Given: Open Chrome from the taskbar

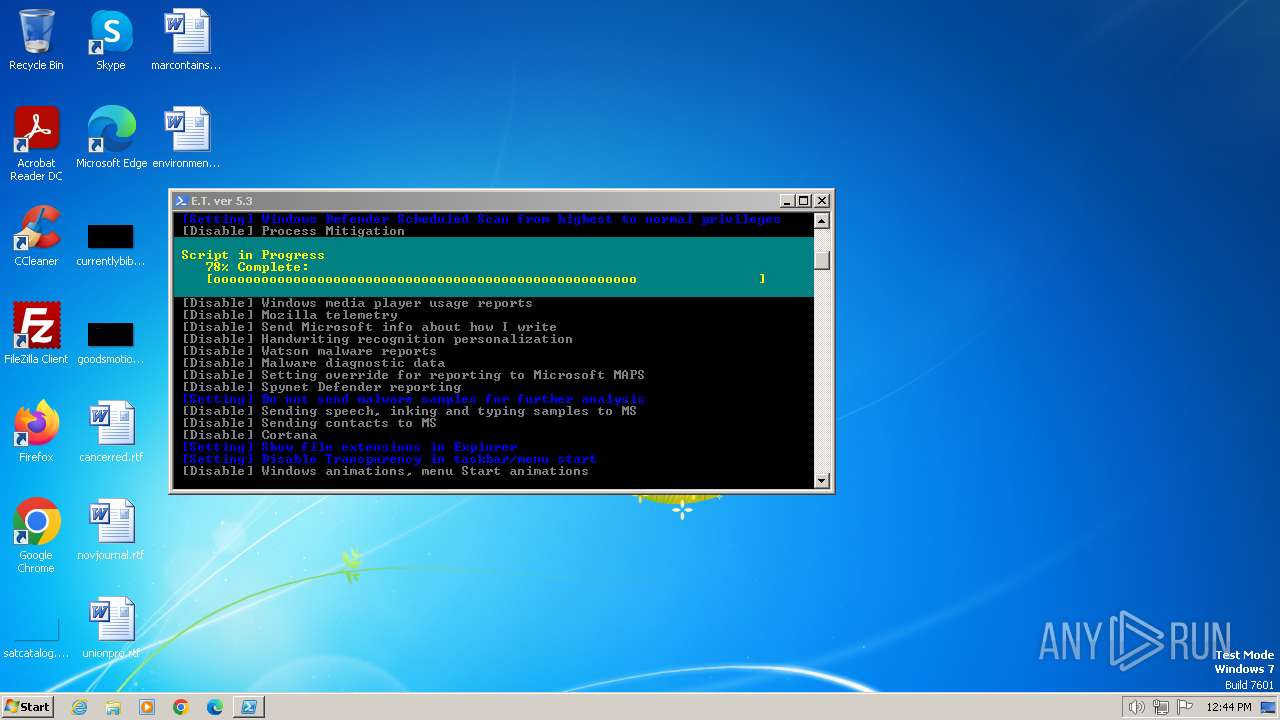Looking at the screenshot, I should point(181,707).
